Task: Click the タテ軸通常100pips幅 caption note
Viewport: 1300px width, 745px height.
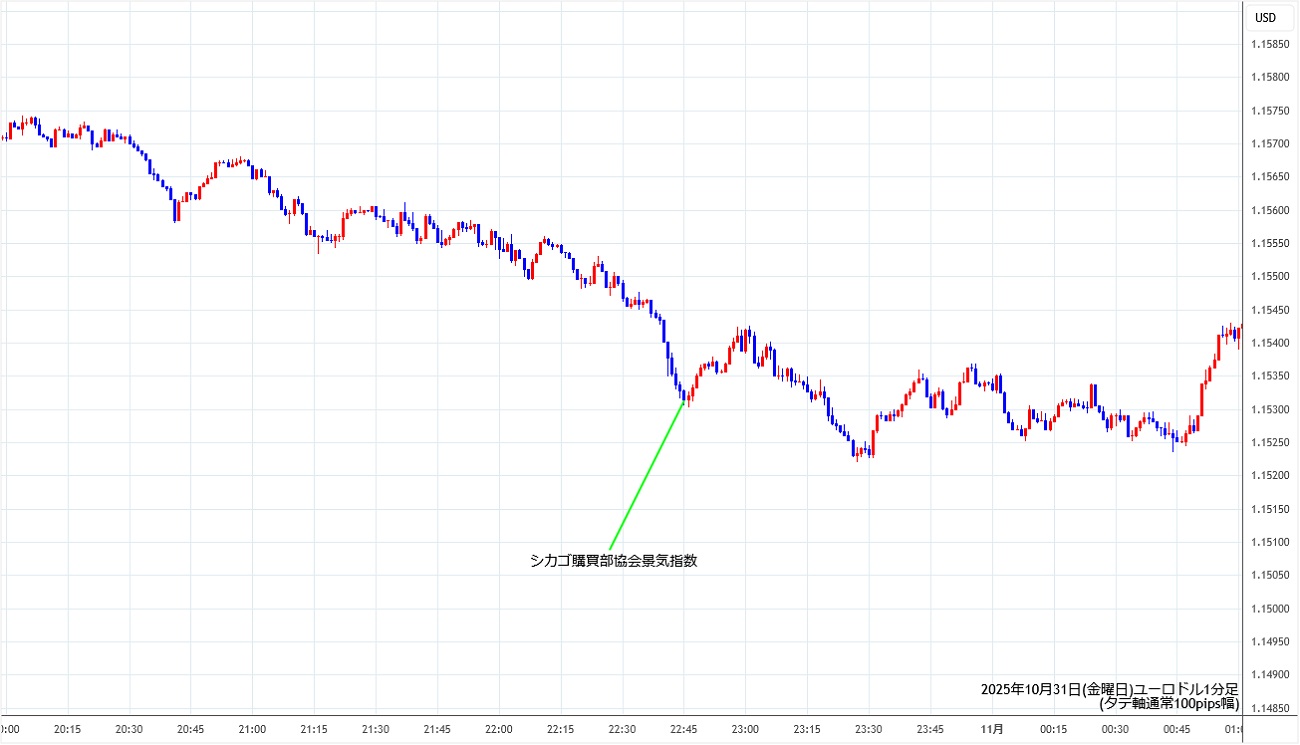Action: pyautogui.click(x=1168, y=703)
